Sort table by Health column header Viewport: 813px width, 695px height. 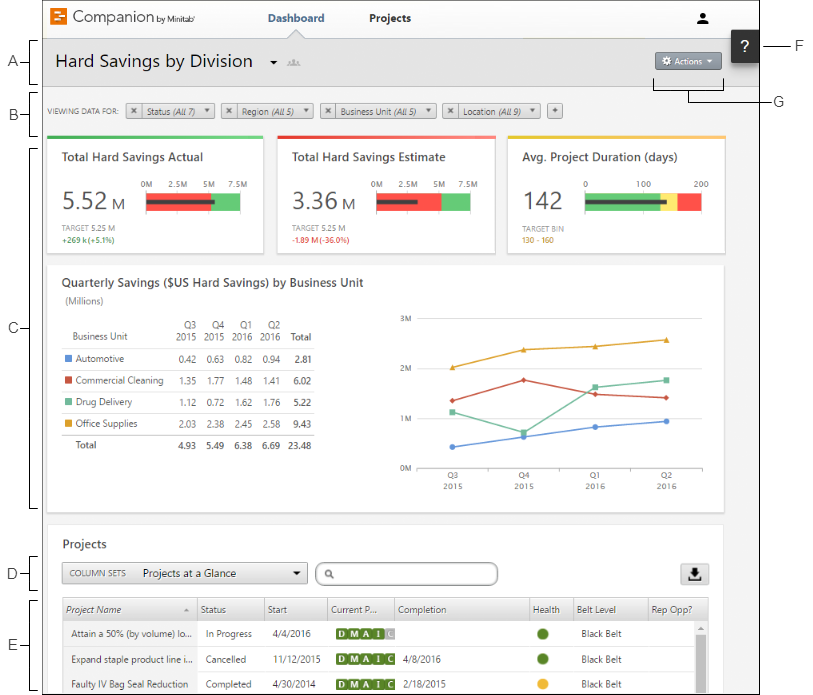tap(546, 610)
